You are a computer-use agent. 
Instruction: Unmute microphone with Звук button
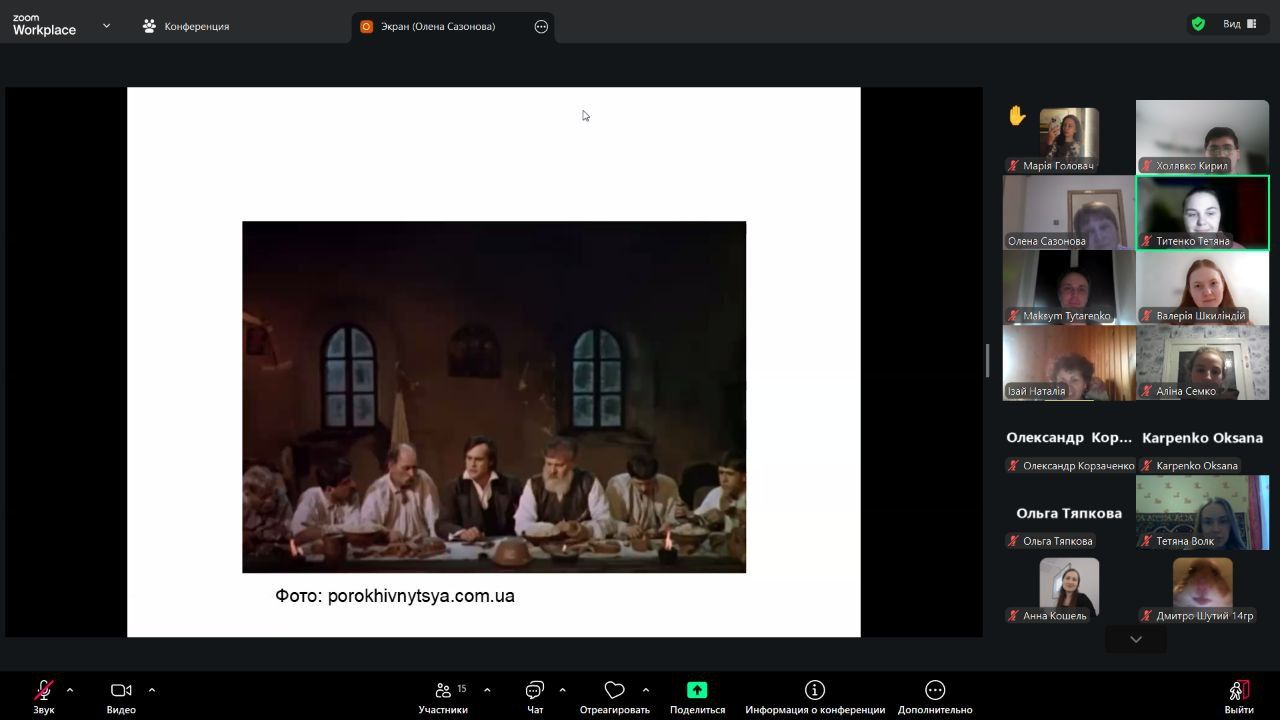pyautogui.click(x=43, y=695)
